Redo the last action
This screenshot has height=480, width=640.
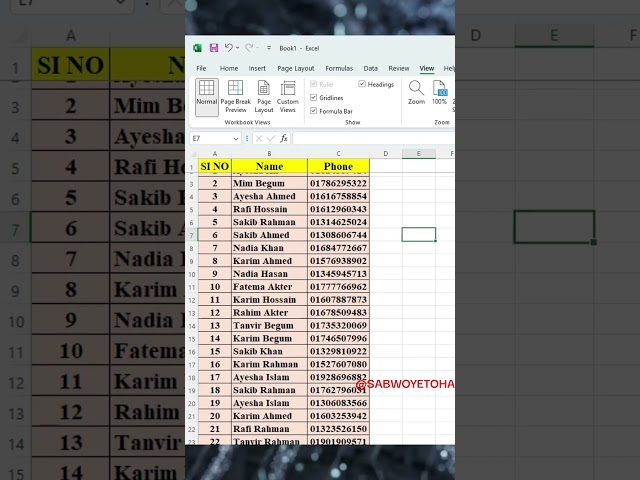(249, 48)
